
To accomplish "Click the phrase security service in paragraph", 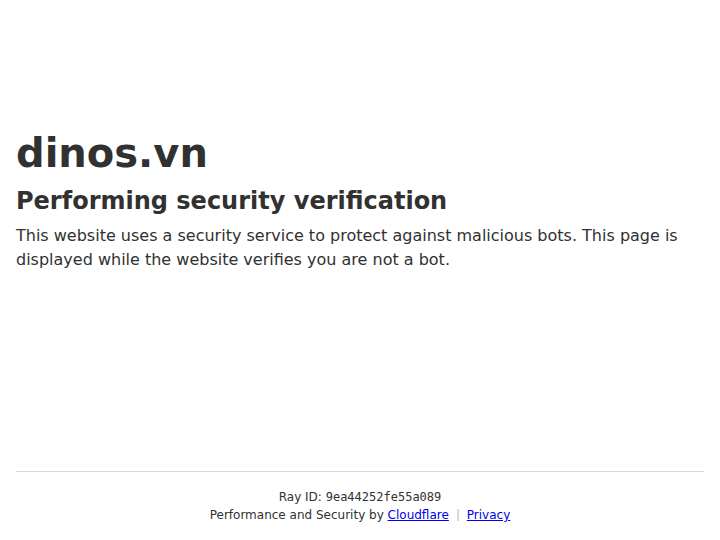I will tap(240, 236).
